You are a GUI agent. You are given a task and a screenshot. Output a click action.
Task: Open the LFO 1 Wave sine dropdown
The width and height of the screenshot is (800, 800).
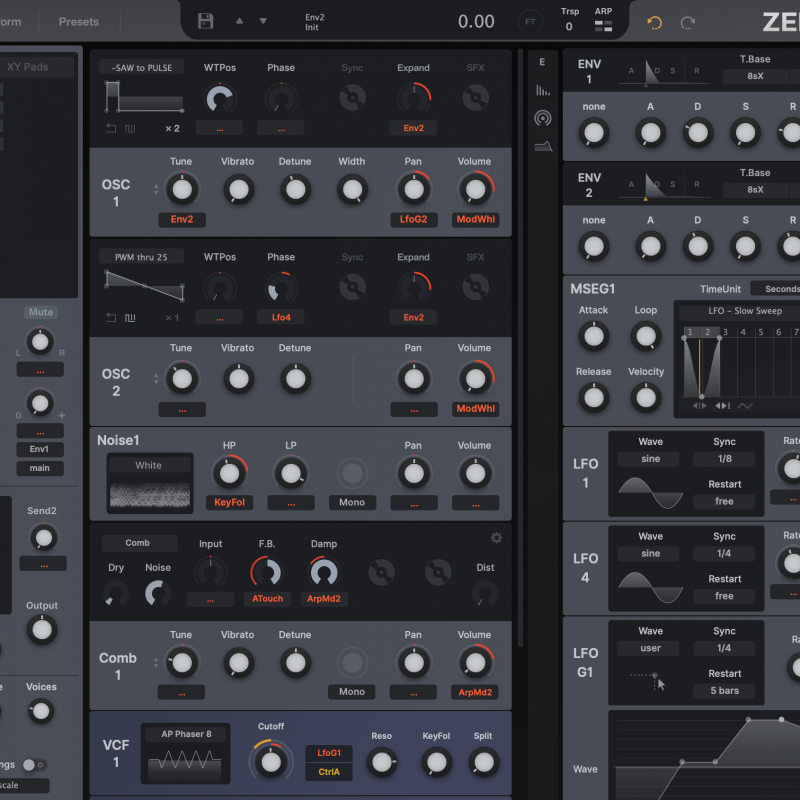650,459
